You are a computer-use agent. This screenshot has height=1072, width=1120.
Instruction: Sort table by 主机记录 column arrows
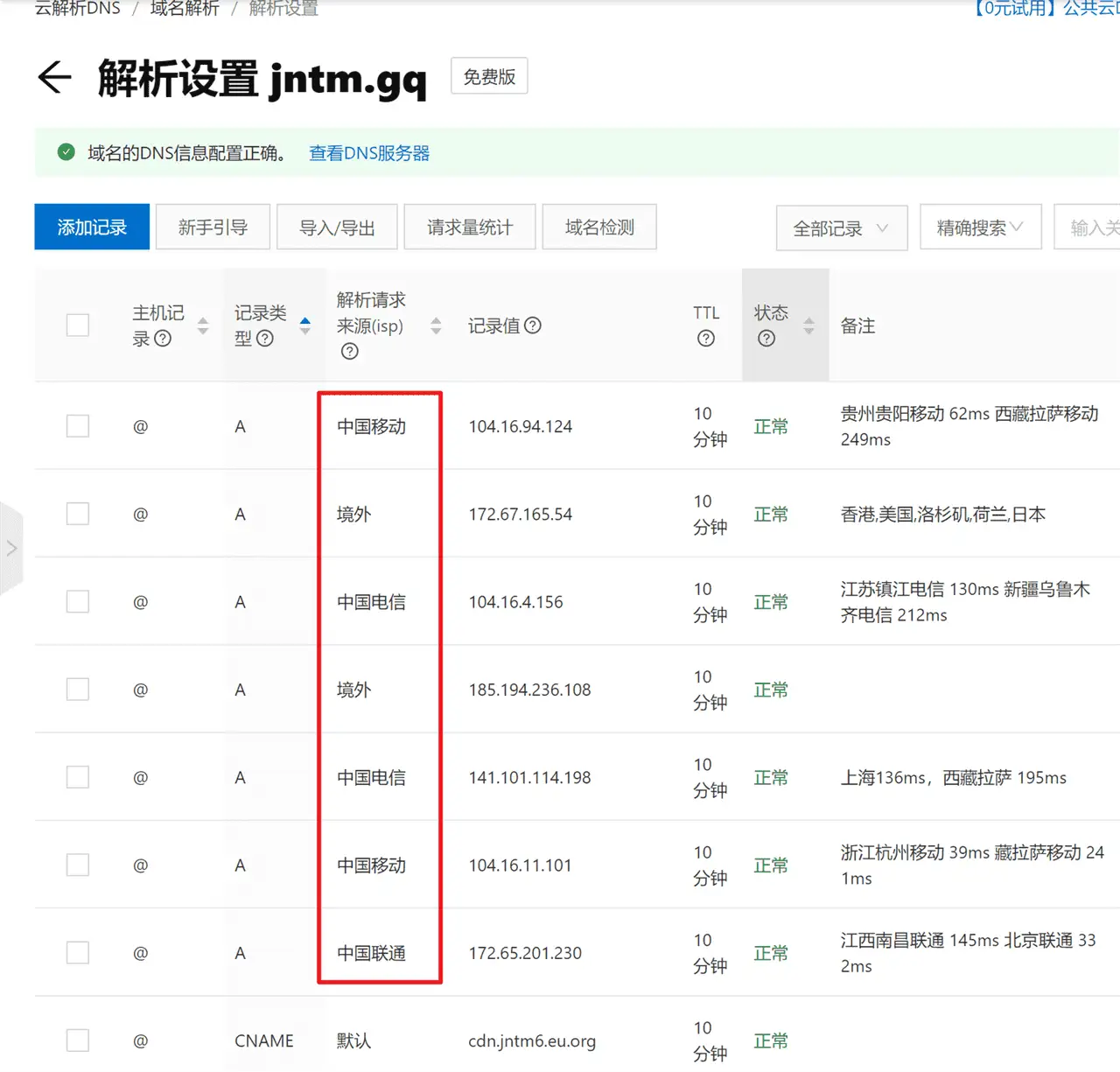(x=203, y=326)
